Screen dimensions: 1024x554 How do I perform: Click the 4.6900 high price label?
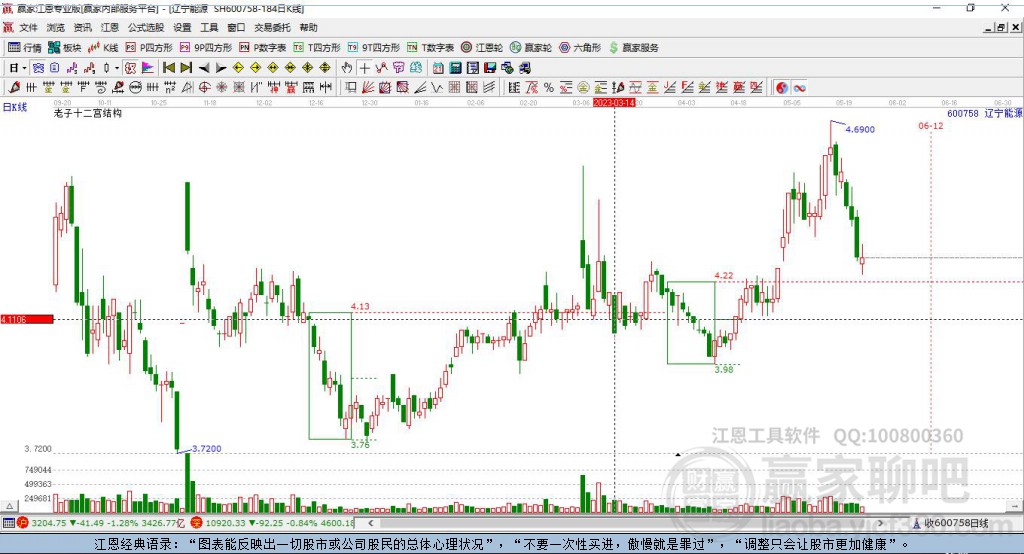[860, 129]
